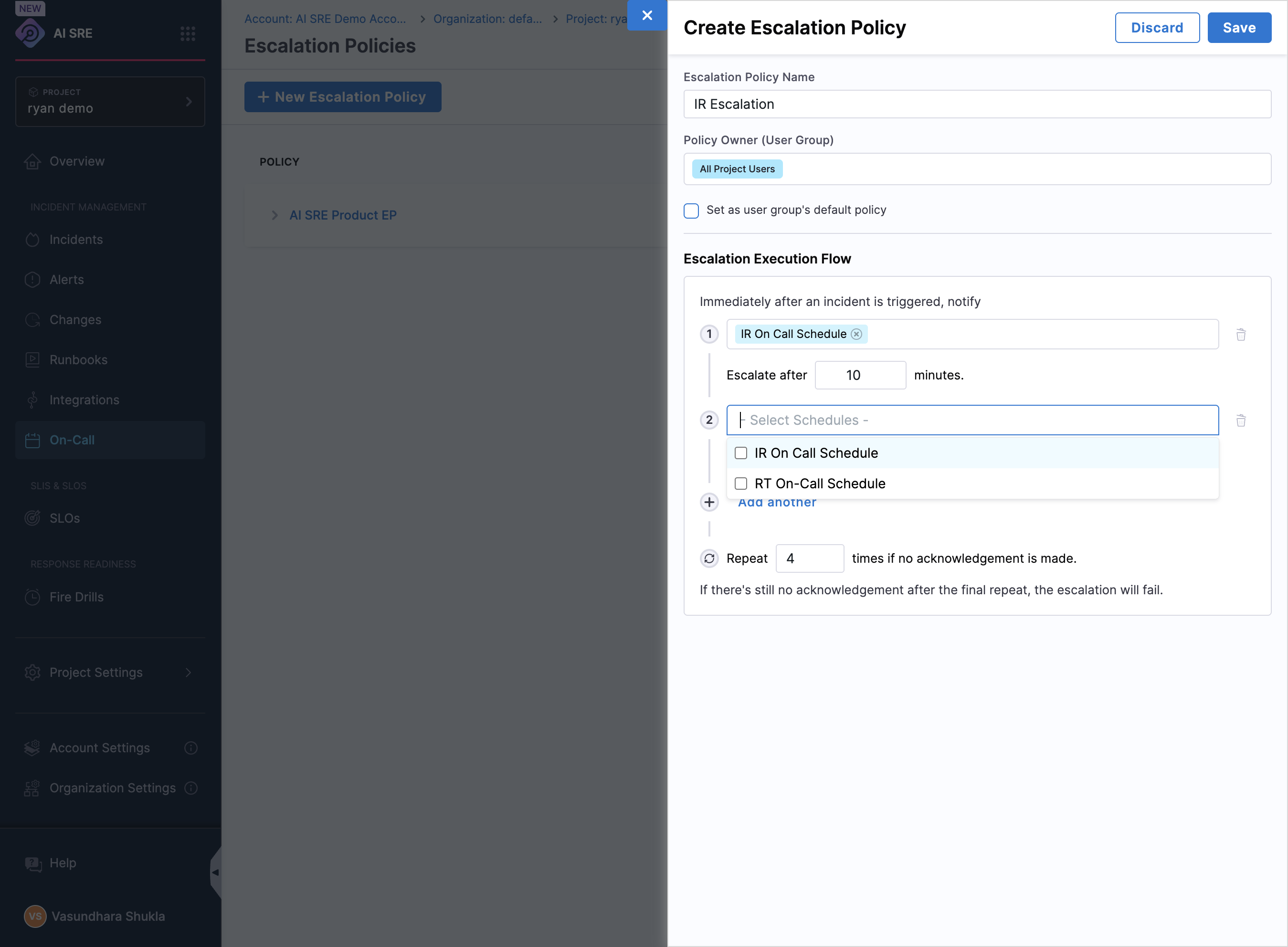The height and width of the screenshot is (947, 1288).
Task: Click the Repeat times field
Action: click(x=809, y=558)
